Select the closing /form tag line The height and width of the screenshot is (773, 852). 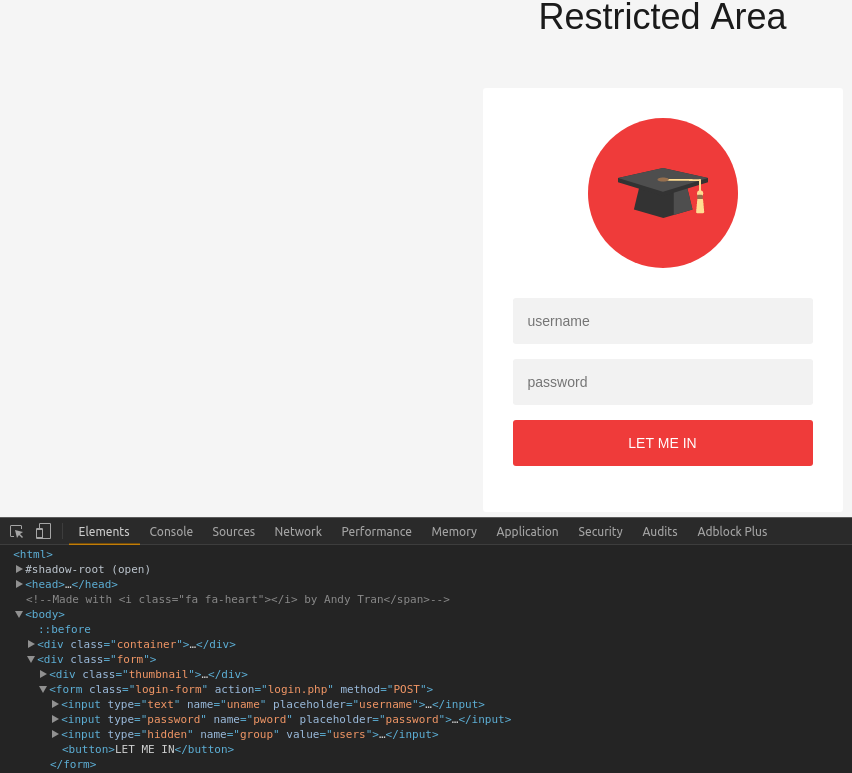tap(73, 764)
